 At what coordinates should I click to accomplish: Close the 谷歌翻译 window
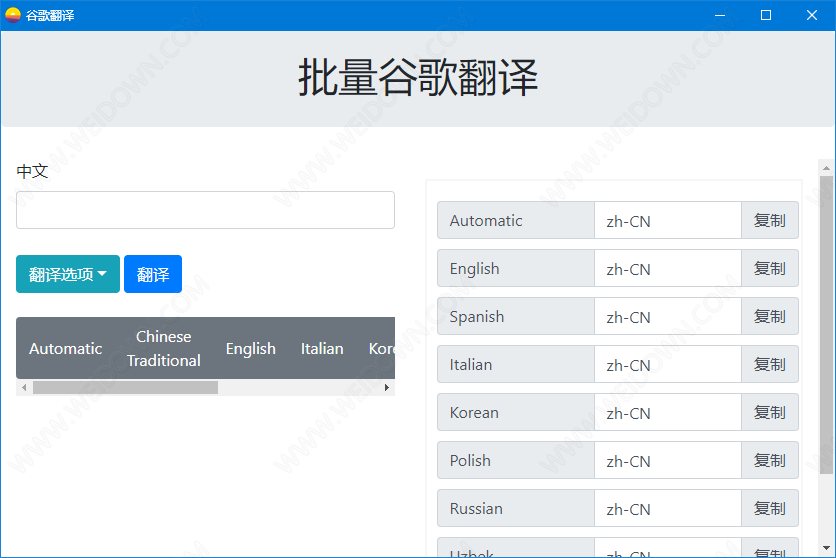click(x=811, y=15)
